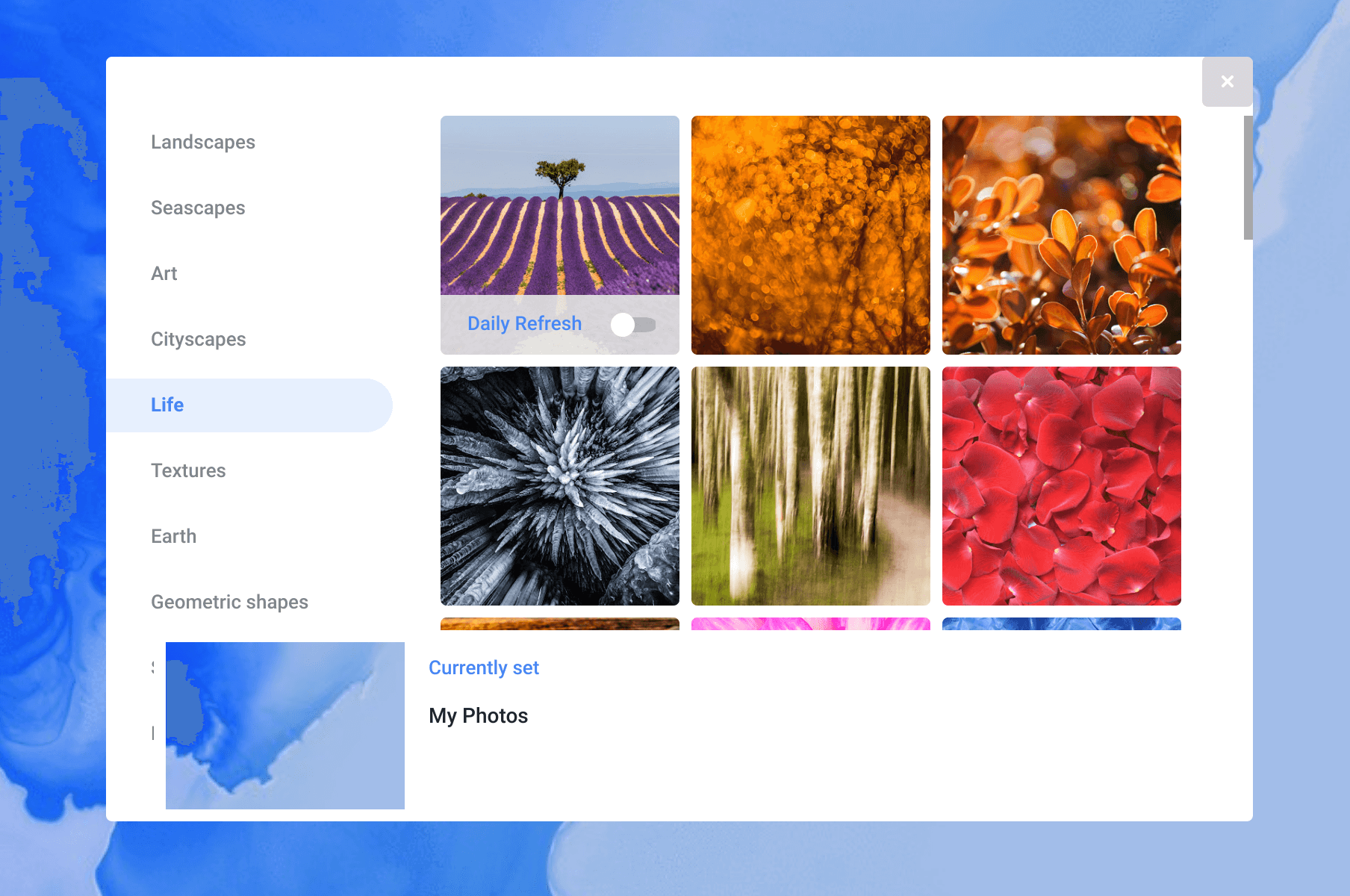Choose the red rose petals wallpaper
1350x896 pixels.
[1061, 485]
